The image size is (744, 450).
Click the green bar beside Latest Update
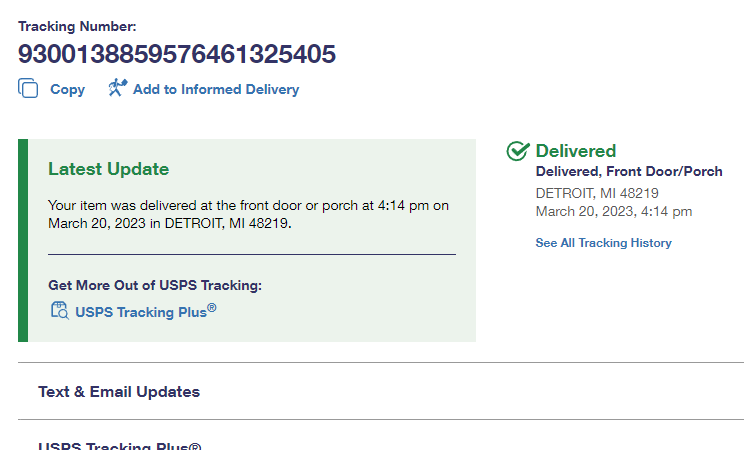coord(23,240)
